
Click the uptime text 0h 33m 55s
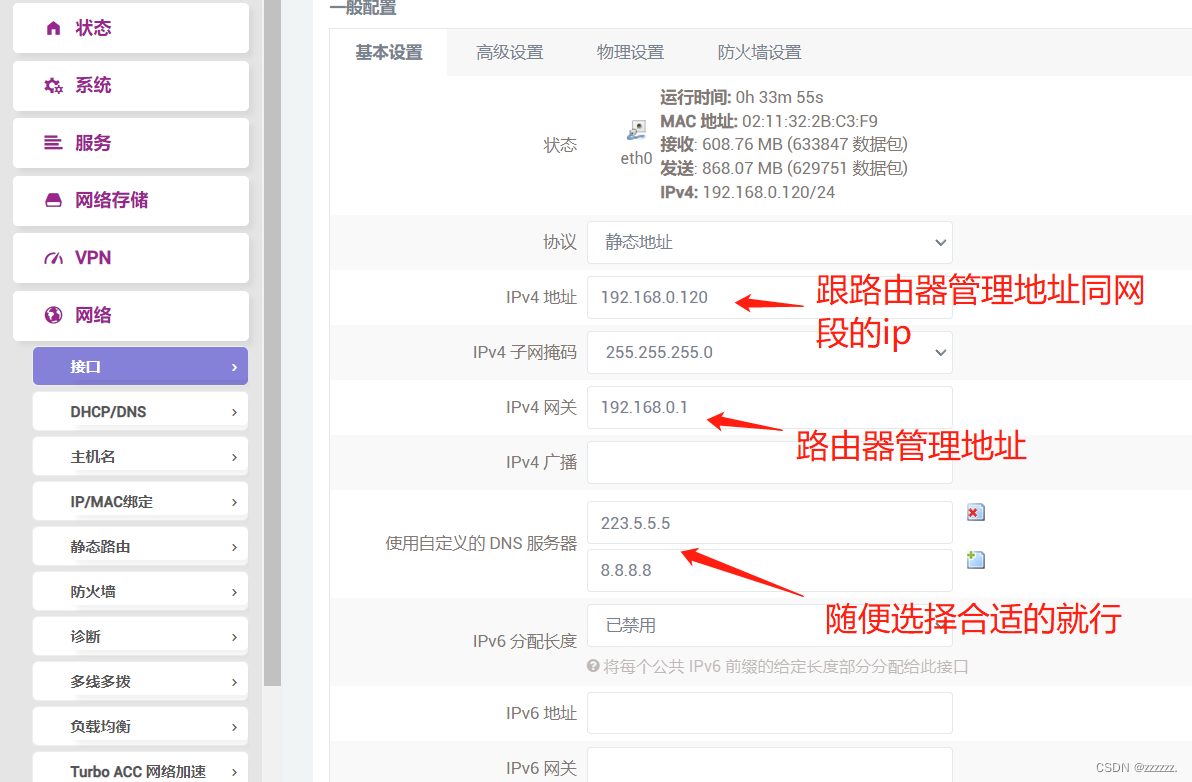pyautogui.click(x=779, y=97)
